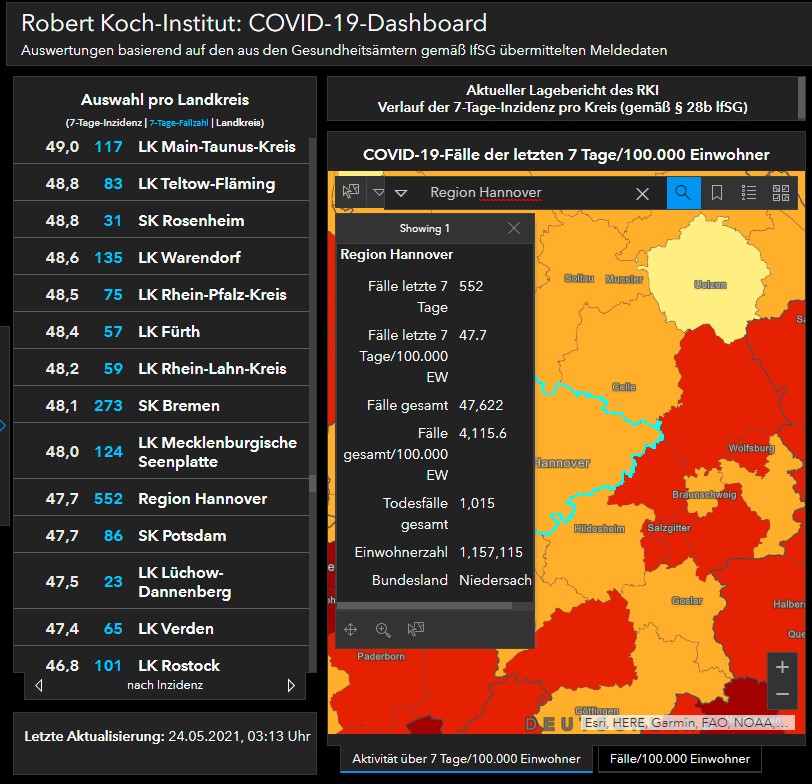Pick LK Rhein-Pfalz-Kreis in the list
The image size is (812, 784).
pos(162,295)
